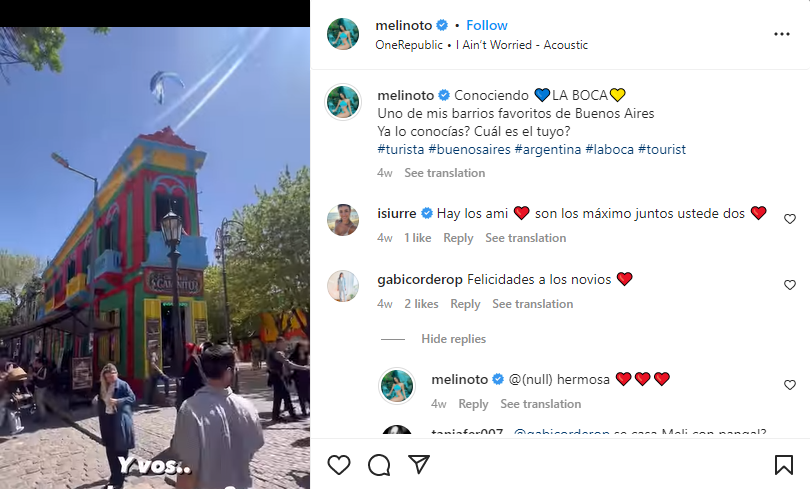Image resolution: width=810 pixels, height=489 pixels.
Task: Open melinoto's profile picture in header
Action: [x=343, y=34]
